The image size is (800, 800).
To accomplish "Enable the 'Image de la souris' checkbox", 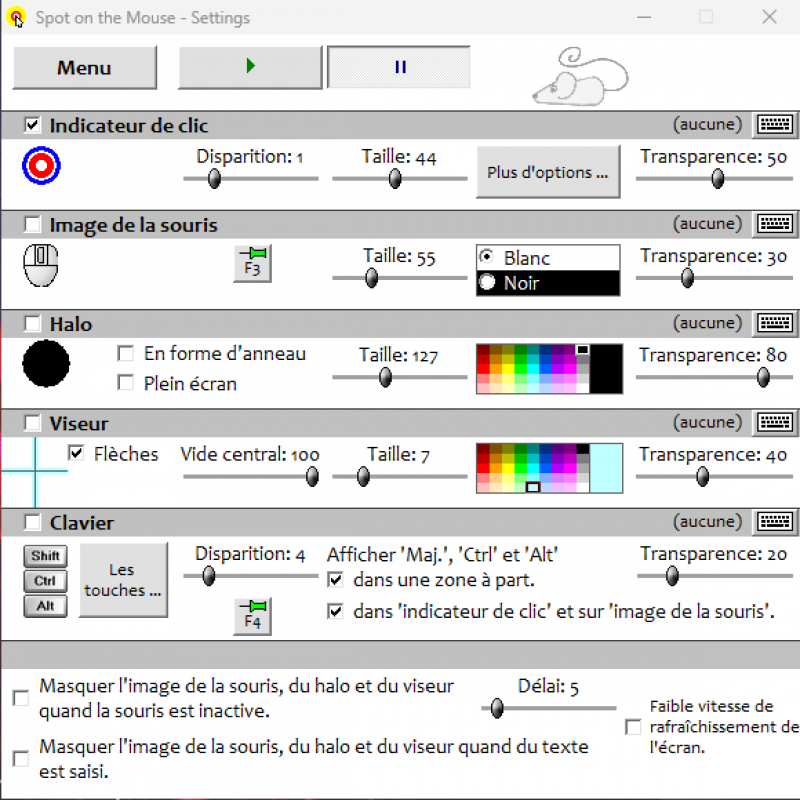I will 31,224.
